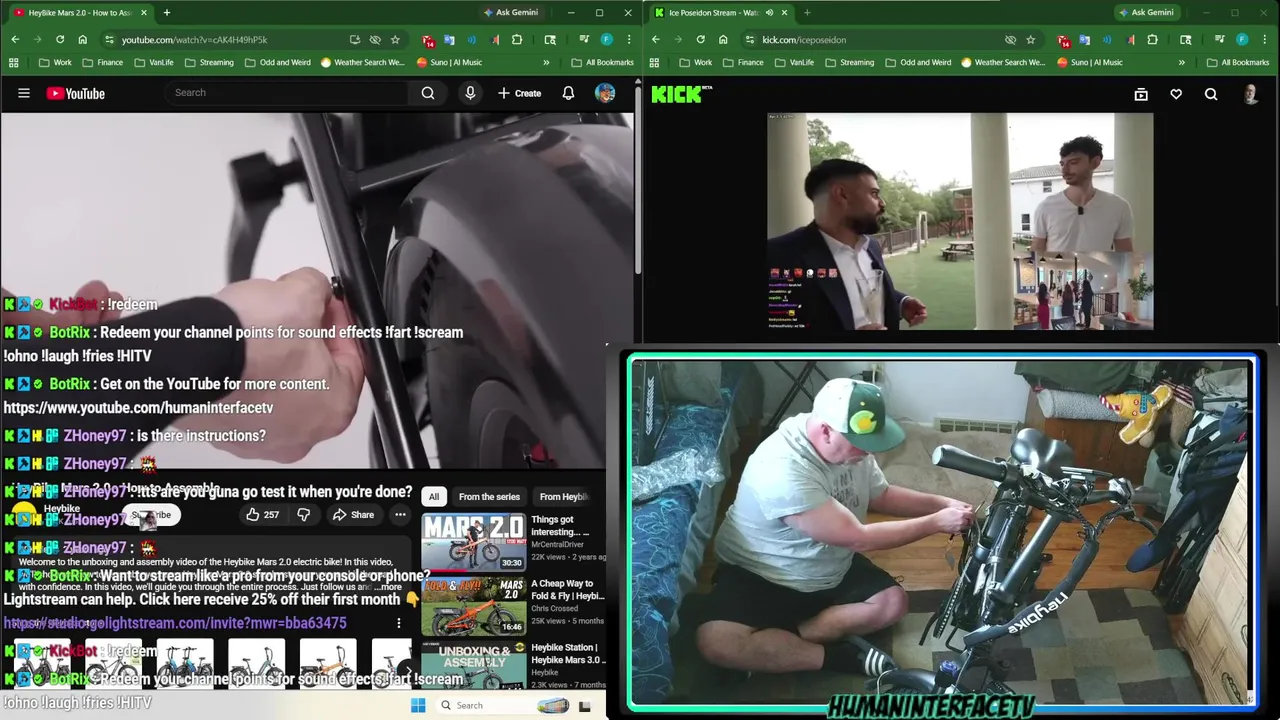The height and width of the screenshot is (720, 1280).
Task: Open three-dot options above the bike thumbnails
Action: (x=398, y=623)
